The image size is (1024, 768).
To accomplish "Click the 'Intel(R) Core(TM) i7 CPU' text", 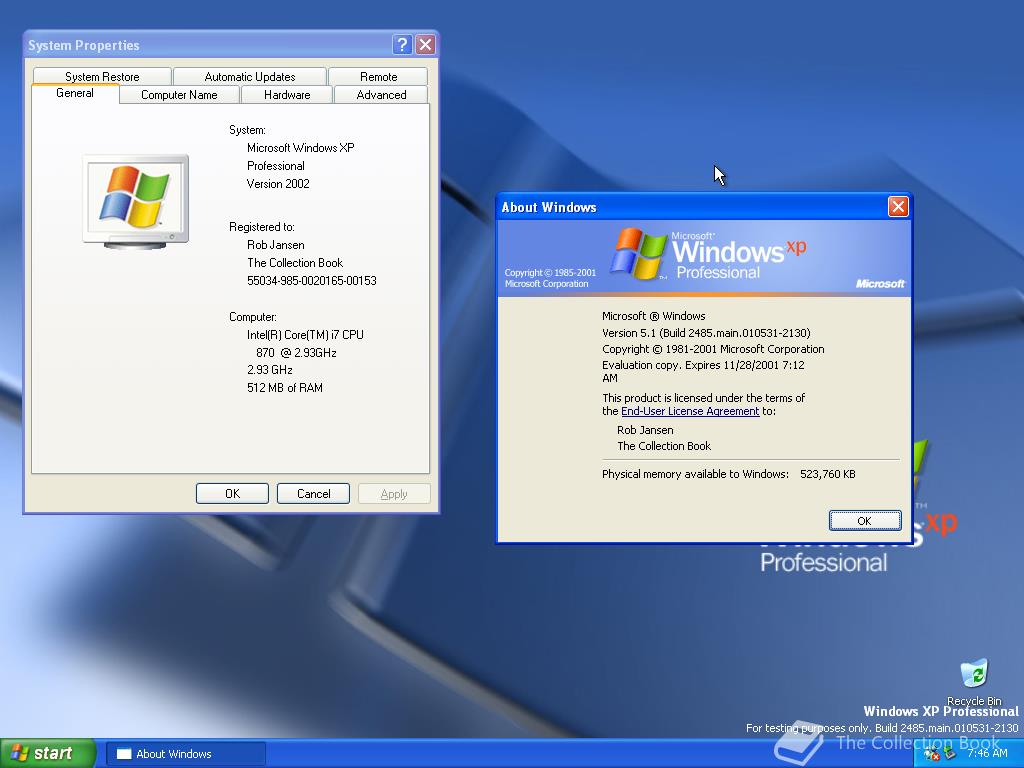I will (305, 334).
